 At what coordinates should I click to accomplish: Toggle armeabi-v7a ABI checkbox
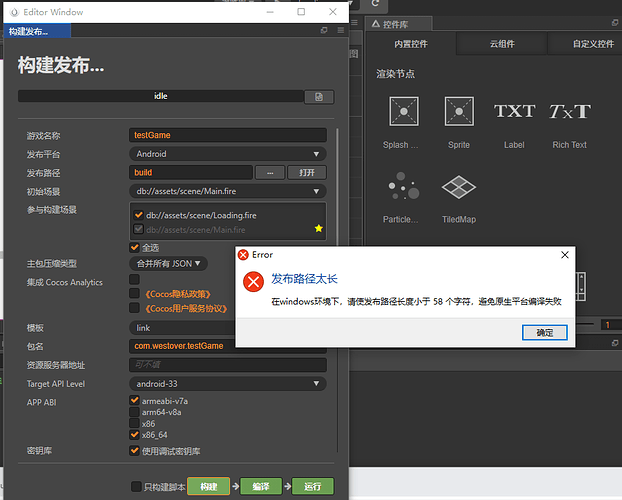click(134, 400)
